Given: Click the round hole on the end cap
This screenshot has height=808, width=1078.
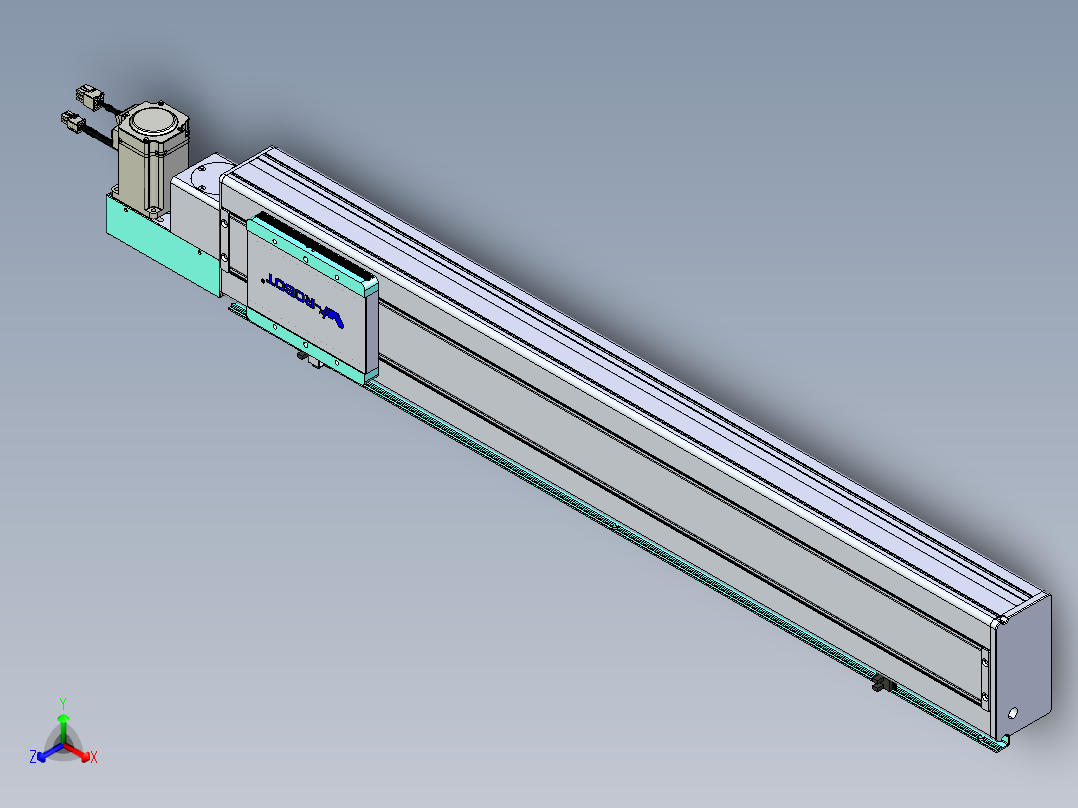Looking at the screenshot, I should click(x=1012, y=714).
